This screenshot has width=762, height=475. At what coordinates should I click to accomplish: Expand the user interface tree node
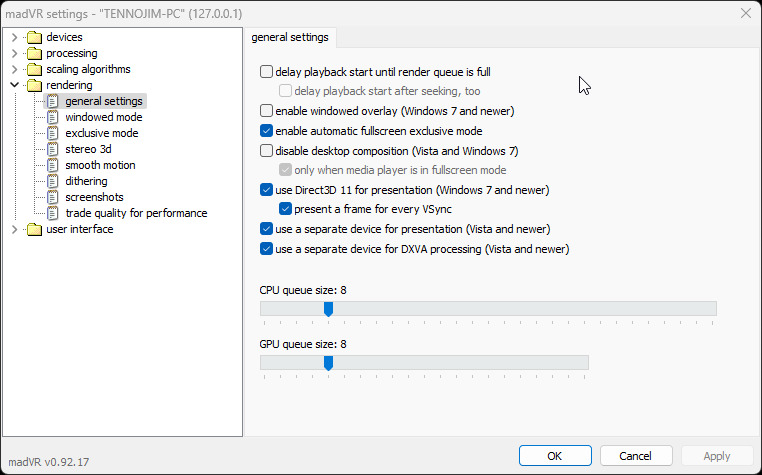15,229
